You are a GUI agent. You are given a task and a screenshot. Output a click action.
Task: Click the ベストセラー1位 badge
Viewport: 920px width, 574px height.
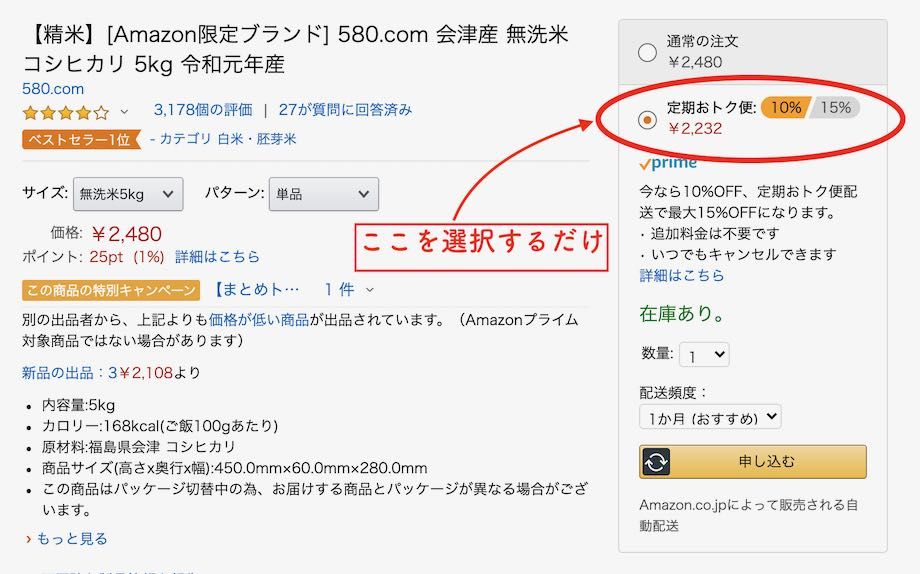(82, 139)
